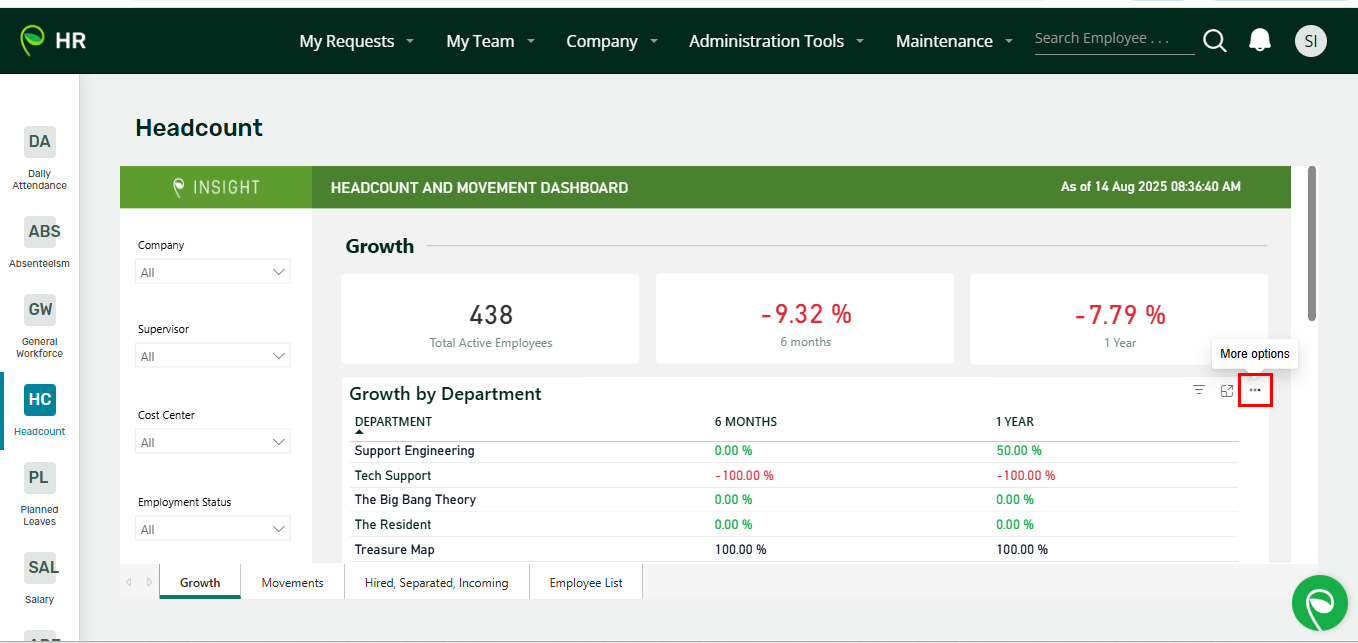Viewport: 1358px width, 643px height.
Task: Expand the Supervisor filter dropdown
Action: pyautogui.click(x=213, y=356)
